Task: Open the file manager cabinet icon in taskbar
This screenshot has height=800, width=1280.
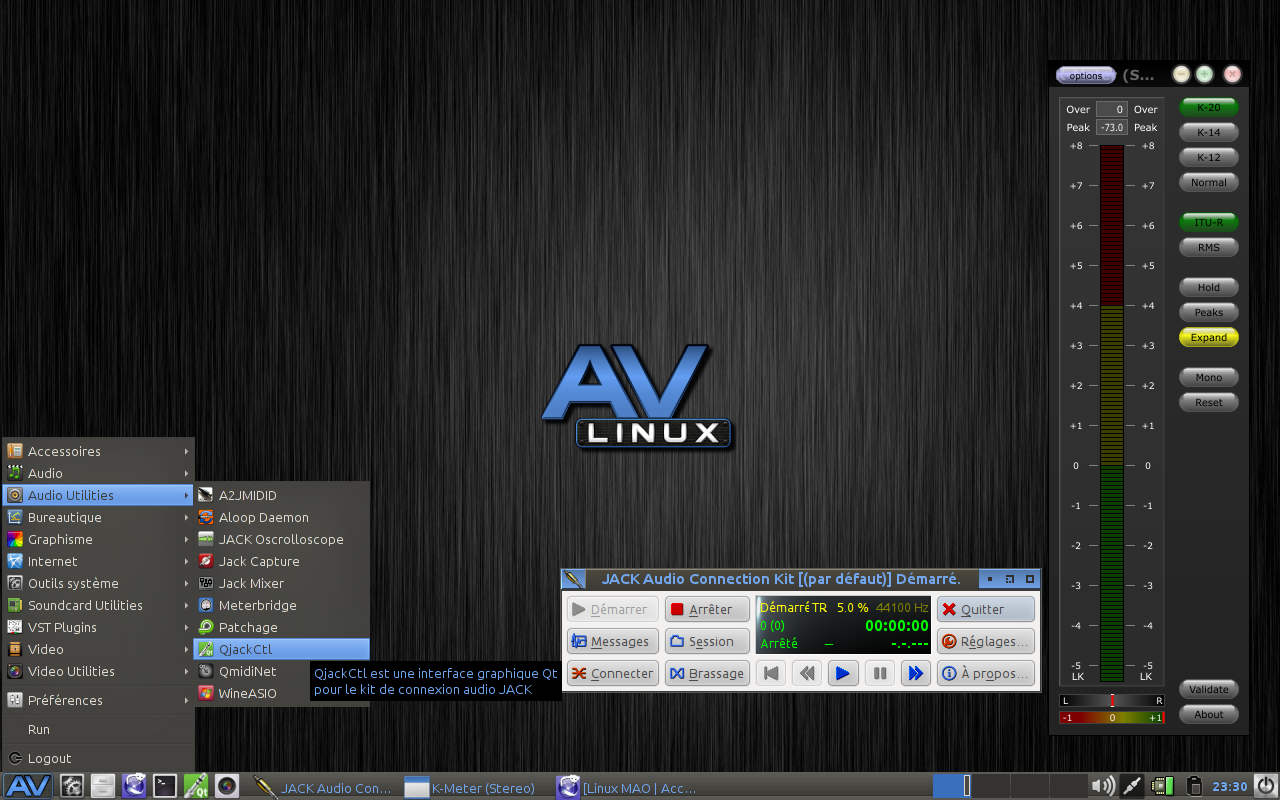Action: pyautogui.click(x=103, y=786)
